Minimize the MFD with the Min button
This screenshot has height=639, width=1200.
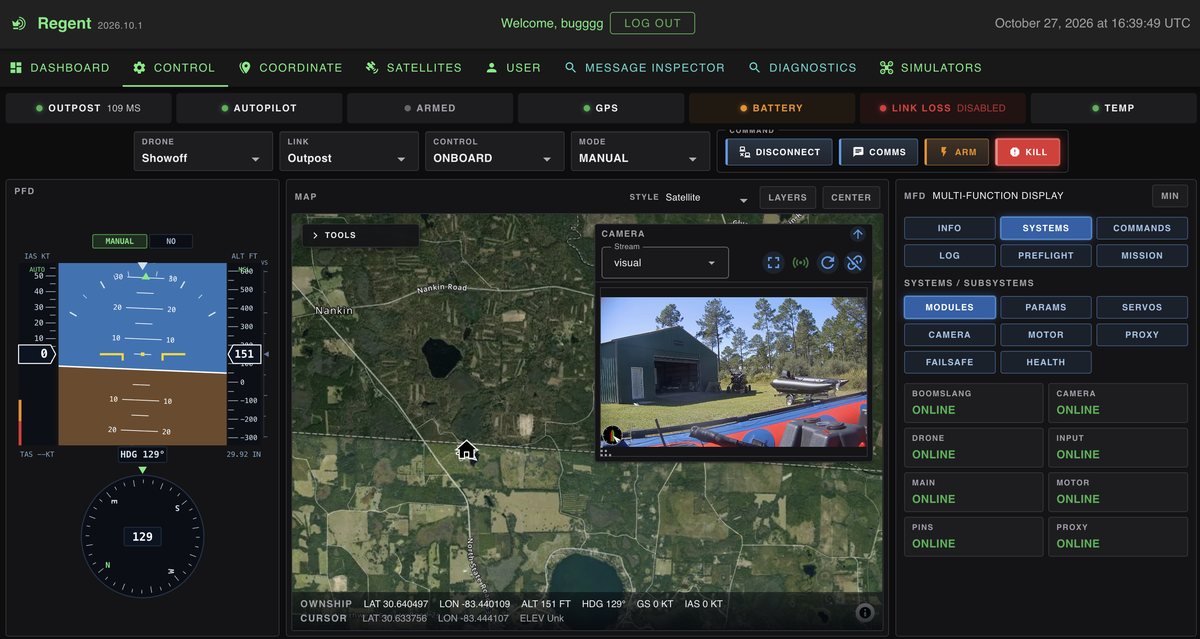(x=1169, y=196)
